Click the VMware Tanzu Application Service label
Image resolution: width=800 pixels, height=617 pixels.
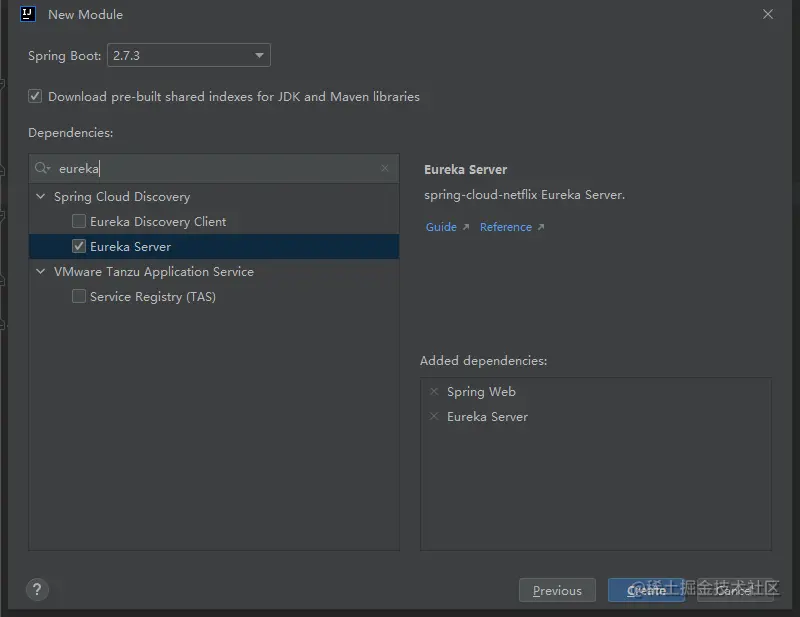click(x=154, y=272)
